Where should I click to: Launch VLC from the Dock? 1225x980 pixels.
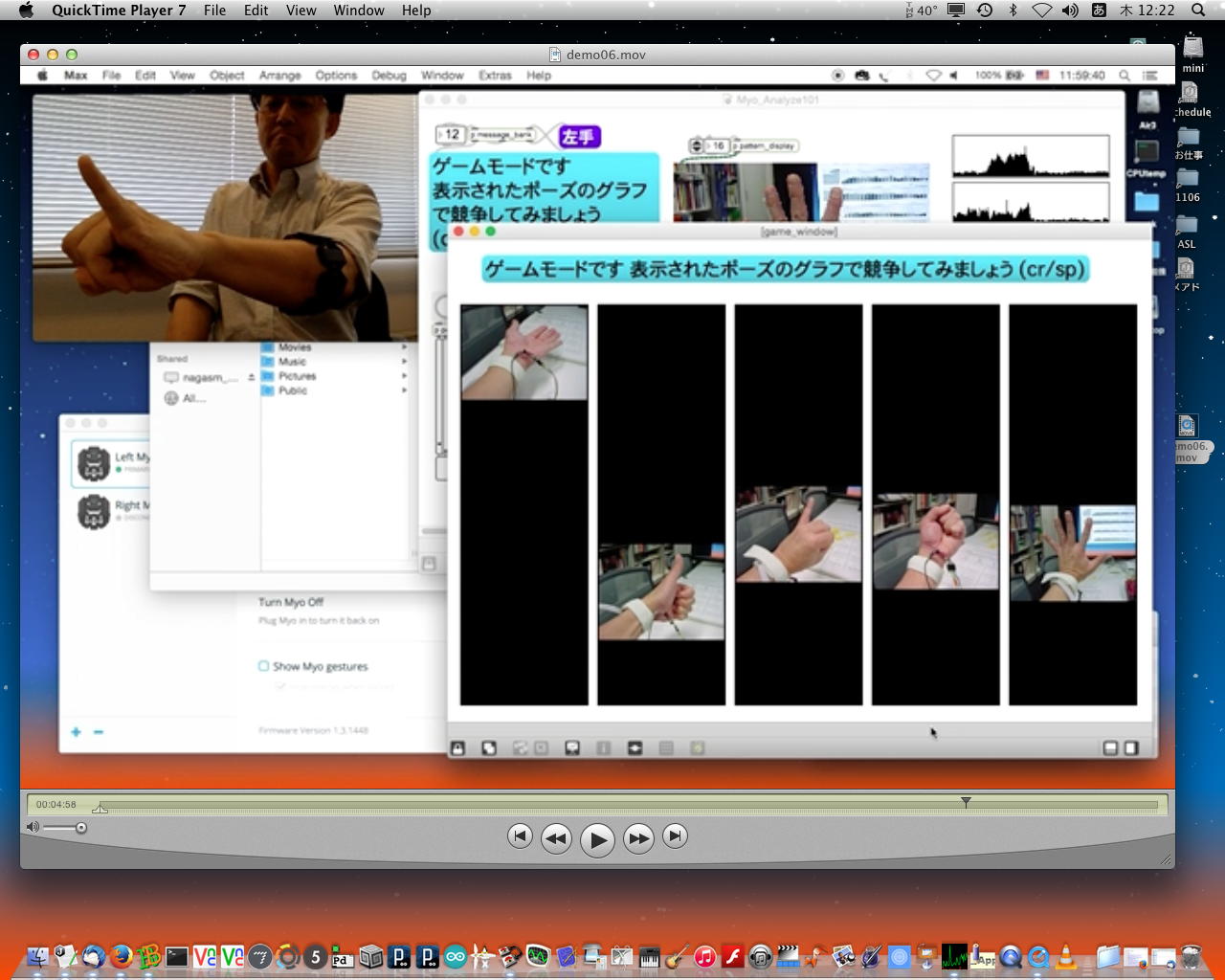coord(1065,956)
